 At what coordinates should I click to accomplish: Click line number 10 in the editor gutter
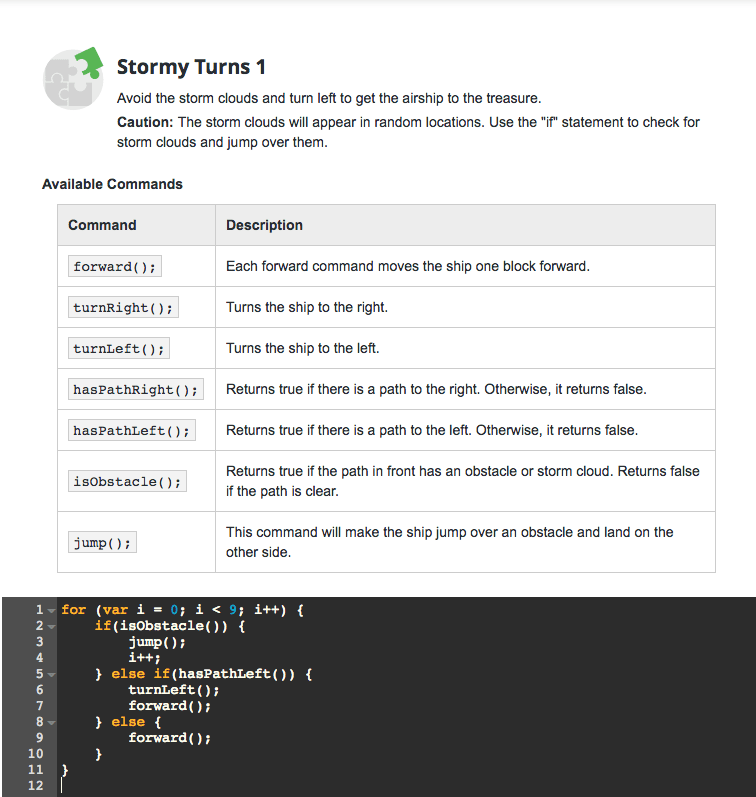(35, 754)
